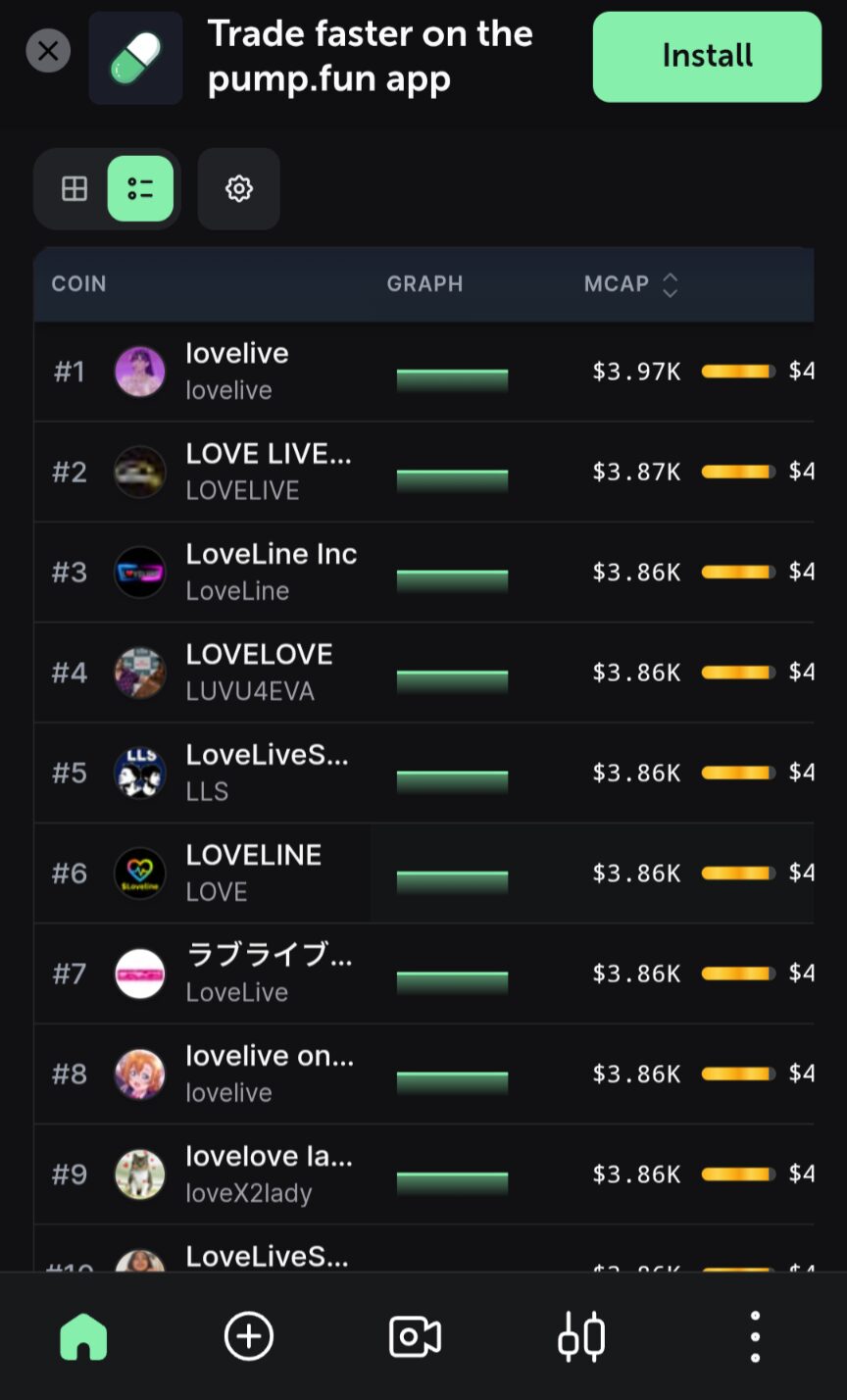
Task: Switch to list view layout
Action: pyautogui.click(x=140, y=188)
